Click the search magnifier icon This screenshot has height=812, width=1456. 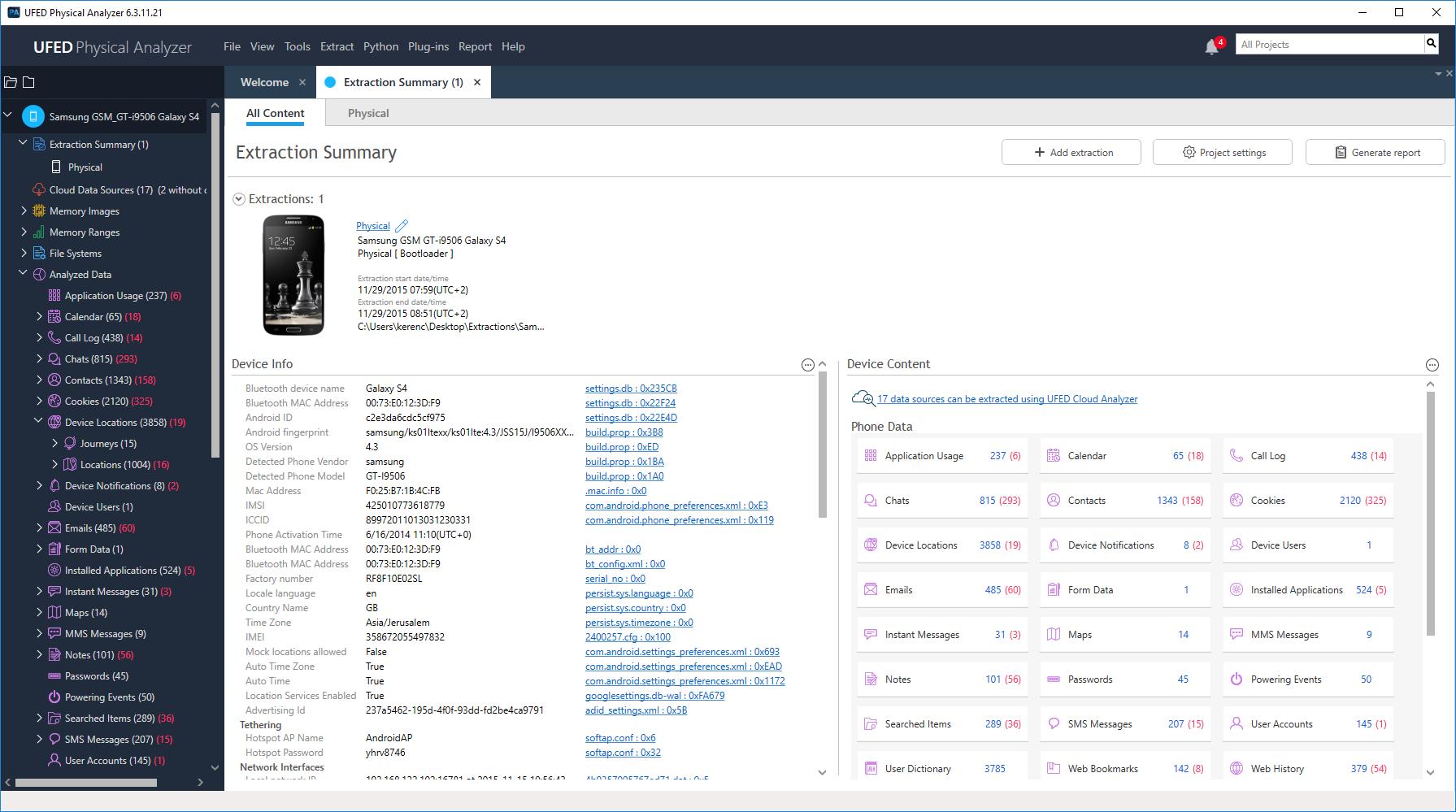[1431, 44]
